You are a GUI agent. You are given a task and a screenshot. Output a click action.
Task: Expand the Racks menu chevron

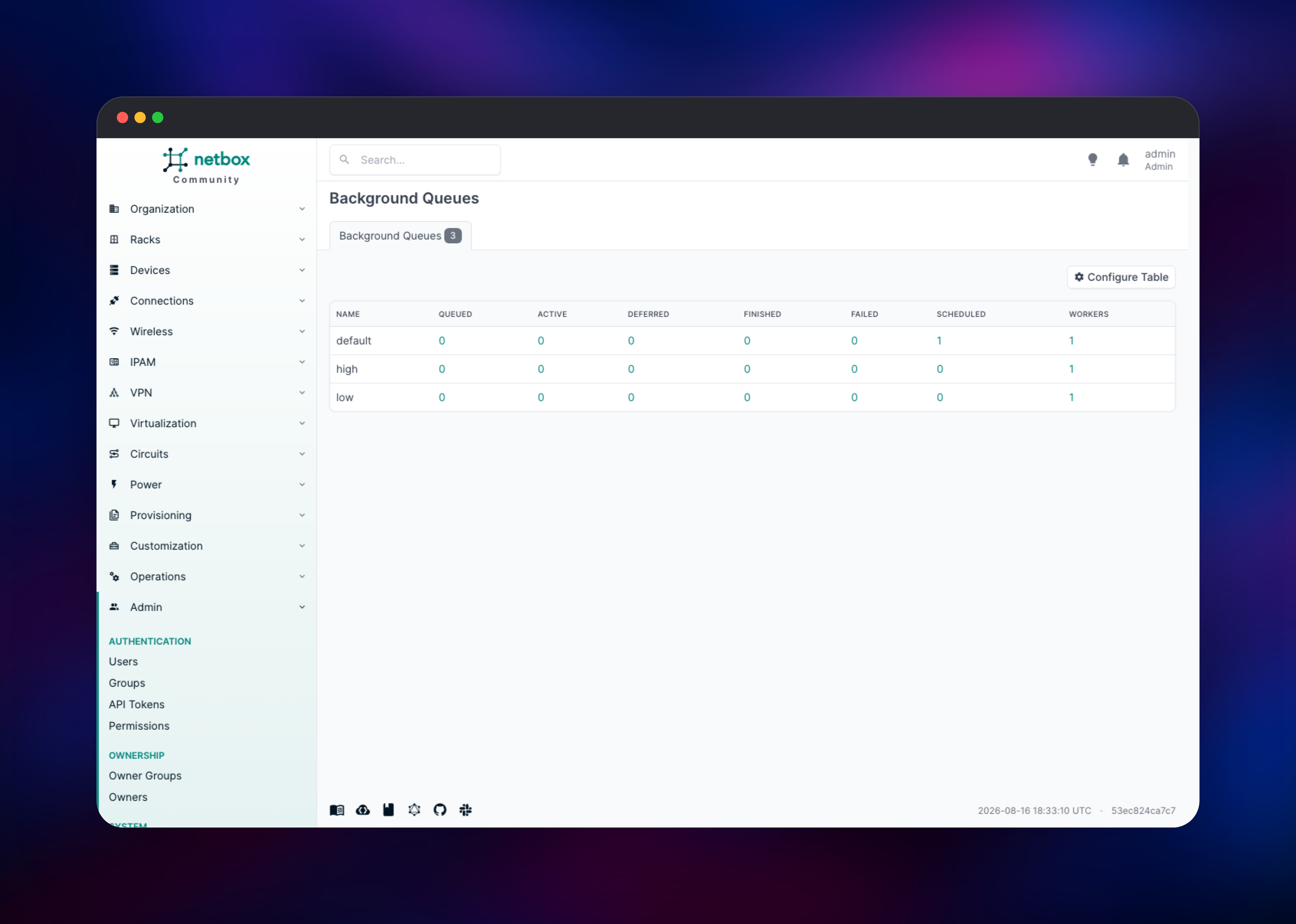(x=302, y=240)
